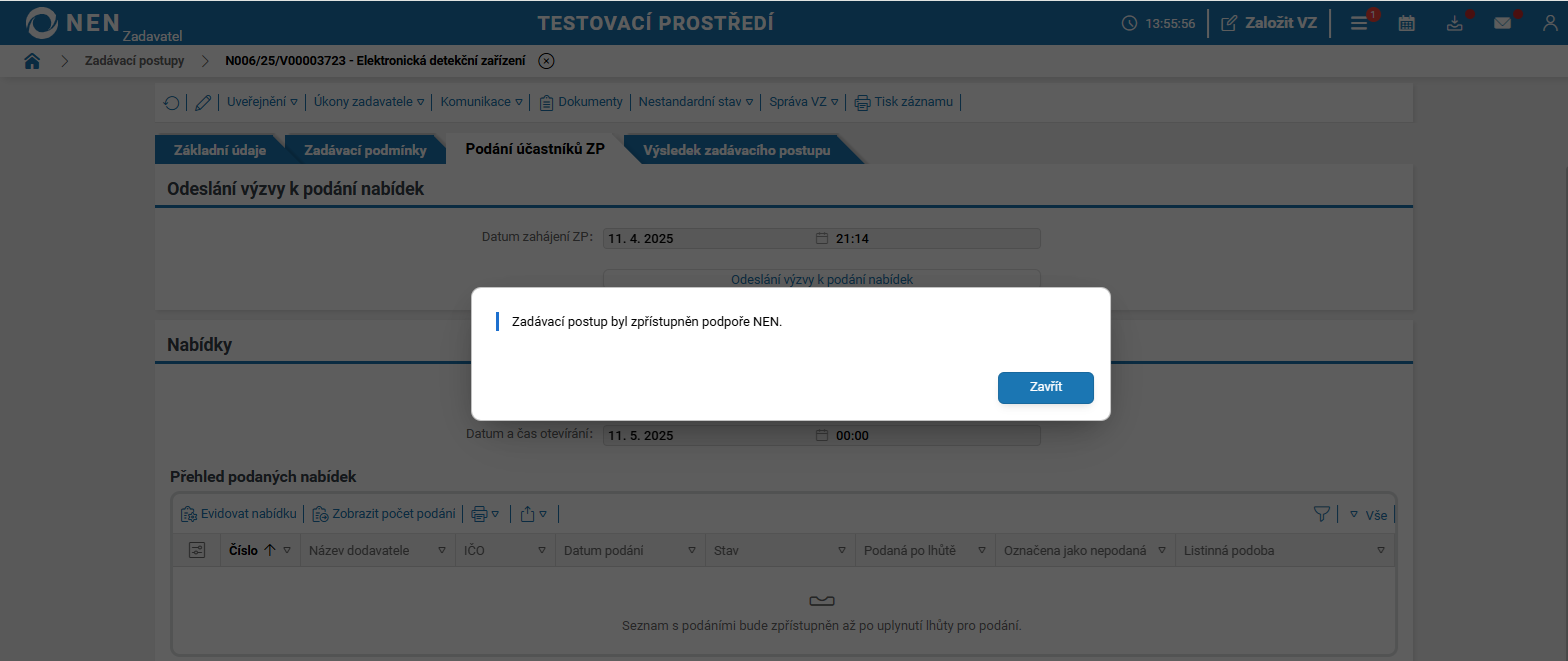Click the home icon in the breadcrumb

32,60
